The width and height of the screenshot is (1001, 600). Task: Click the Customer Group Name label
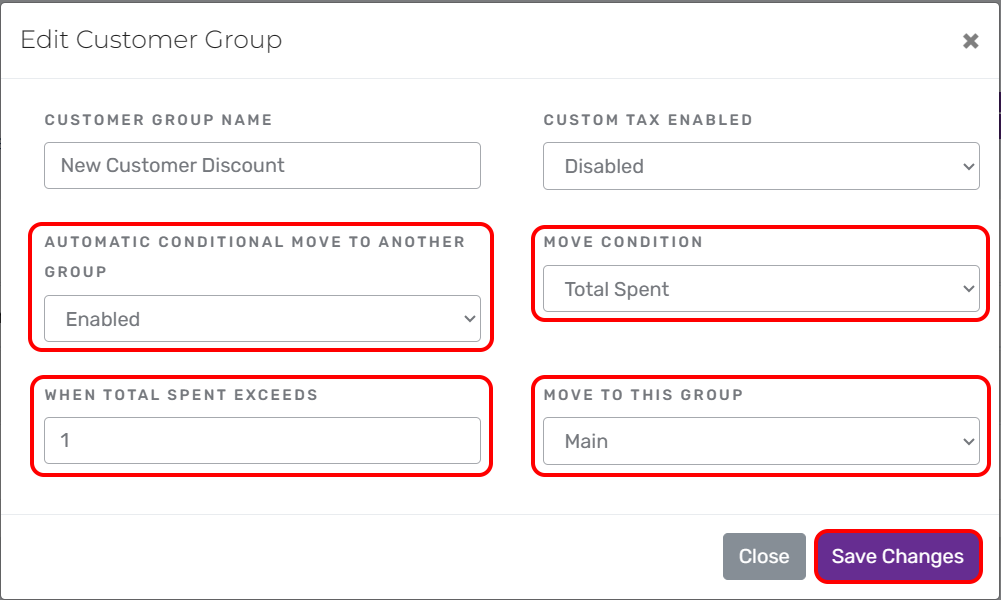[158, 120]
